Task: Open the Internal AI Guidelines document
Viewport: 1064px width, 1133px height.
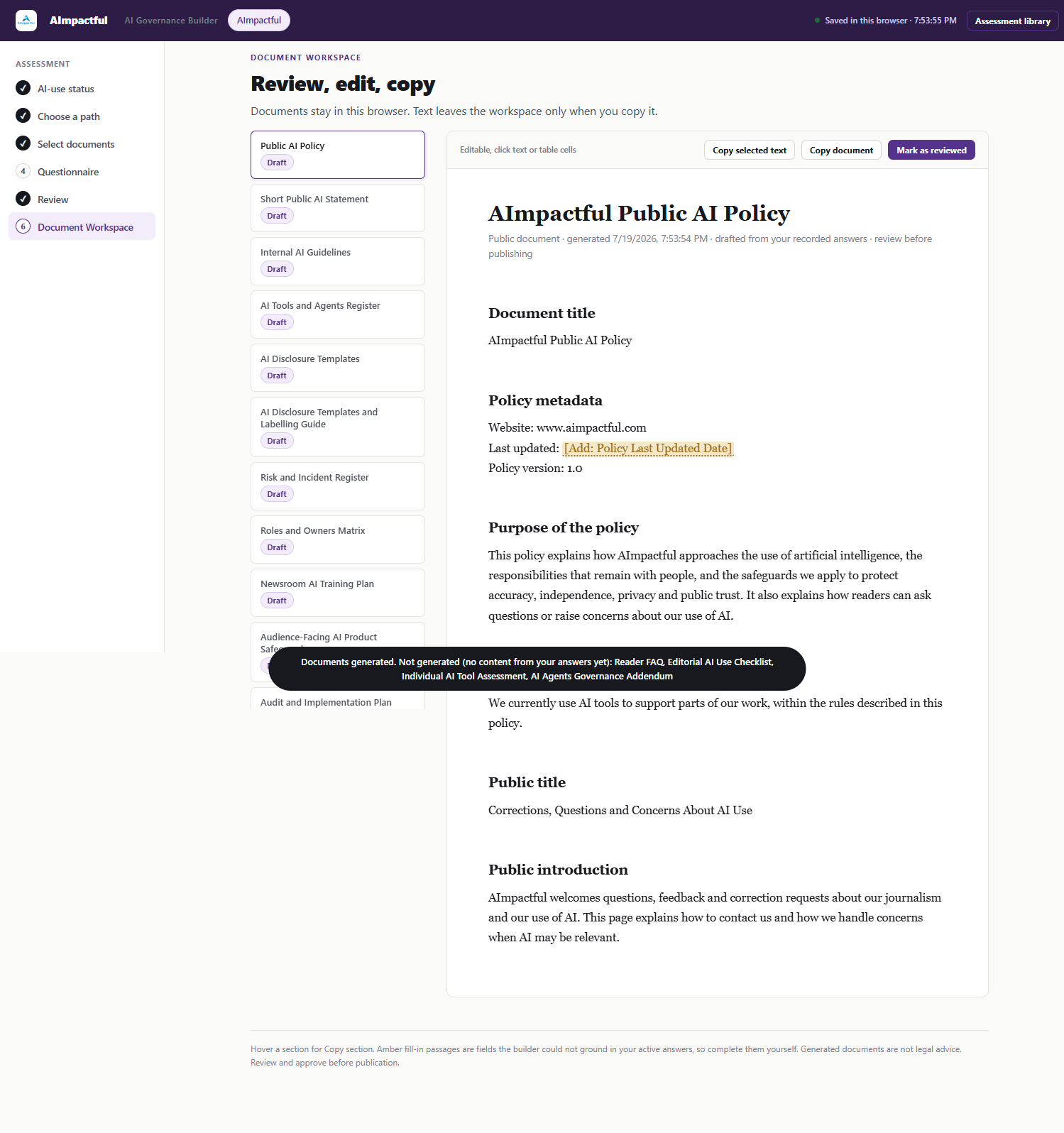Action: (x=338, y=261)
